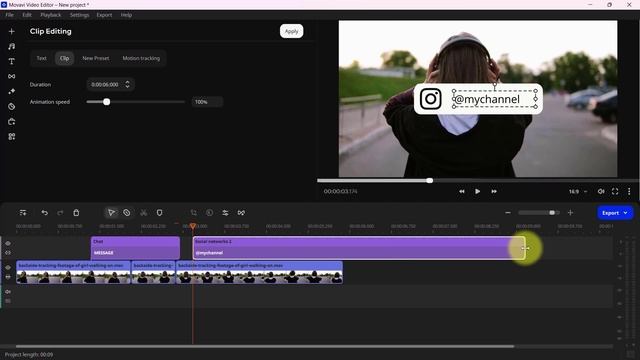Click the add track button

tap(23, 213)
